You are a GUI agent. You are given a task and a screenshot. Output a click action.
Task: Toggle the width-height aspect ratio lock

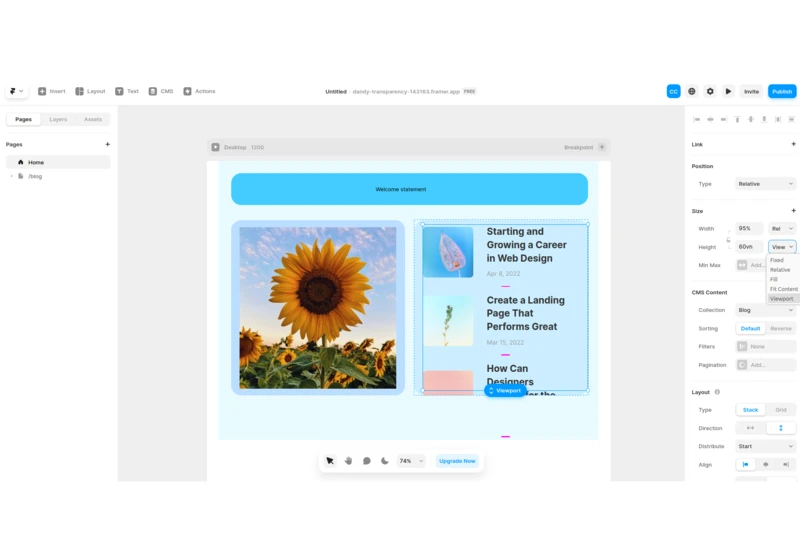[x=729, y=238]
